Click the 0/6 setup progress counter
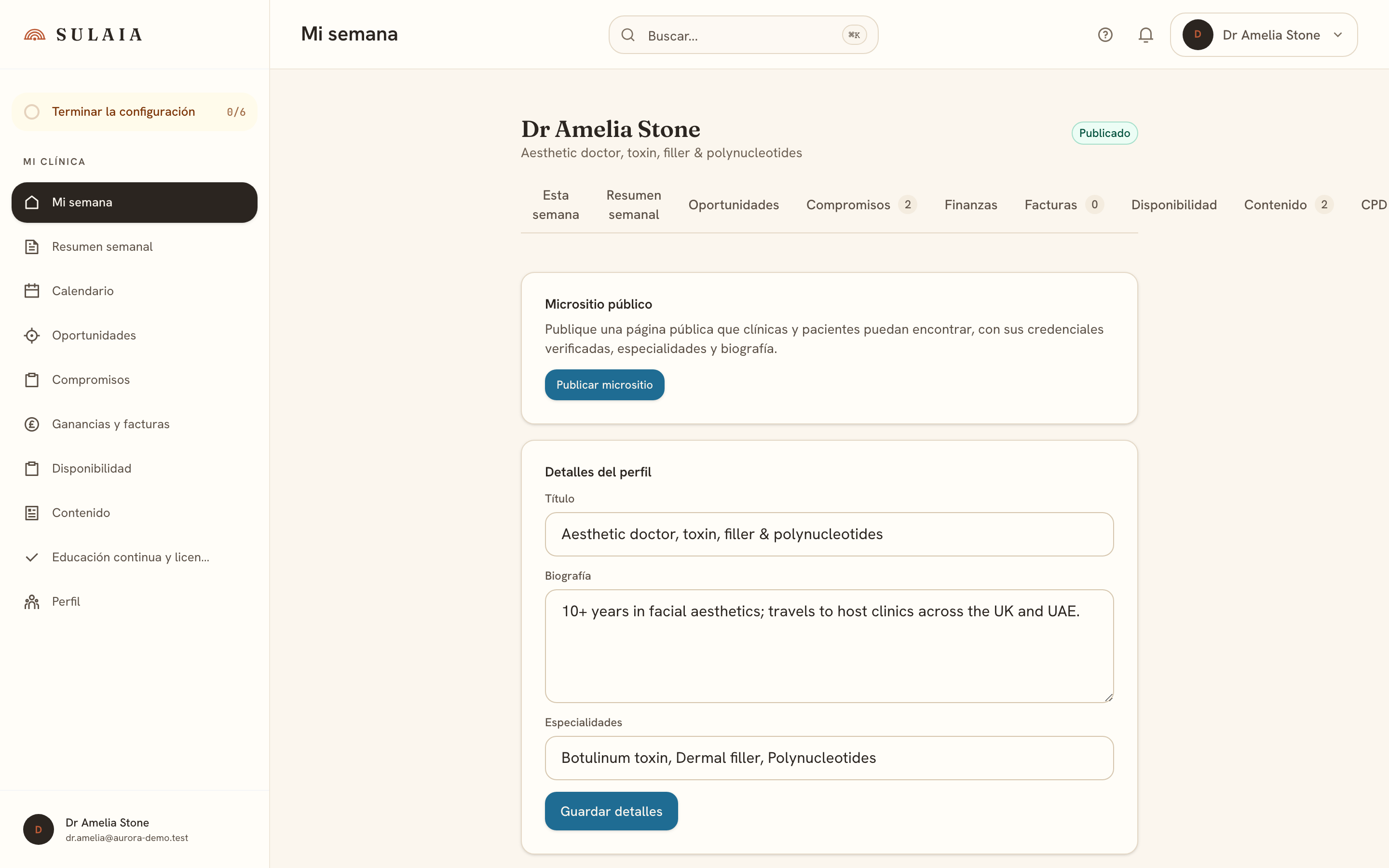 (236, 112)
